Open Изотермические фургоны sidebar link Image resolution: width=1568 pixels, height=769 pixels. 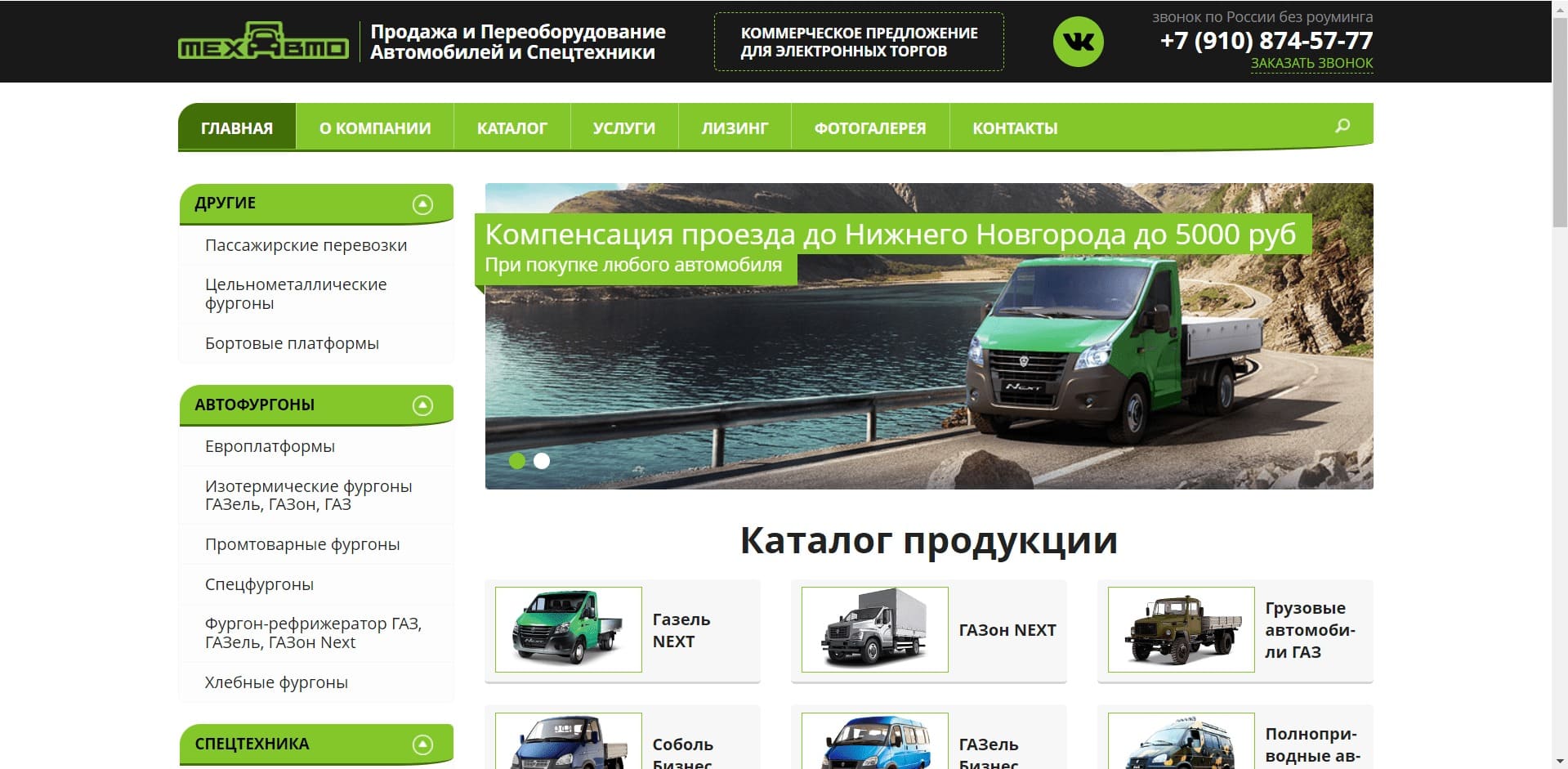[308, 495]
